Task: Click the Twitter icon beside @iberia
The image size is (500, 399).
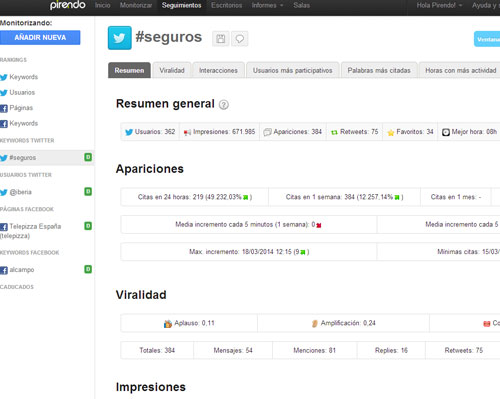Action: coord(4,192)
